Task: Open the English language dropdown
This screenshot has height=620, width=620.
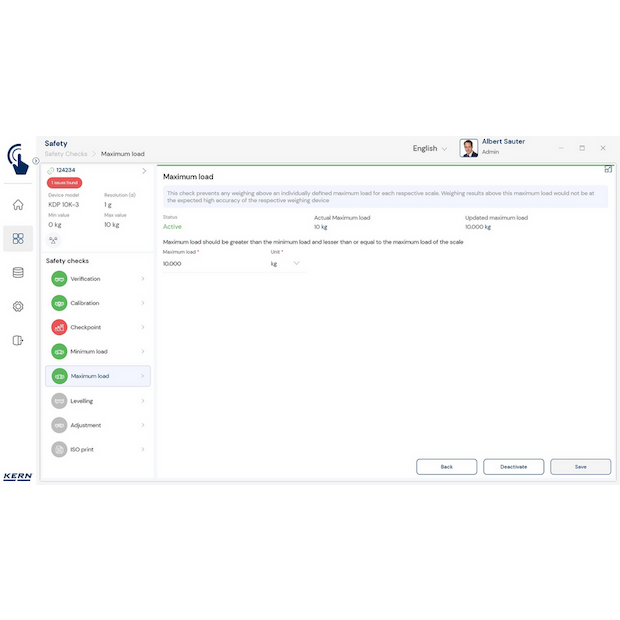Action: pos(430,148)
